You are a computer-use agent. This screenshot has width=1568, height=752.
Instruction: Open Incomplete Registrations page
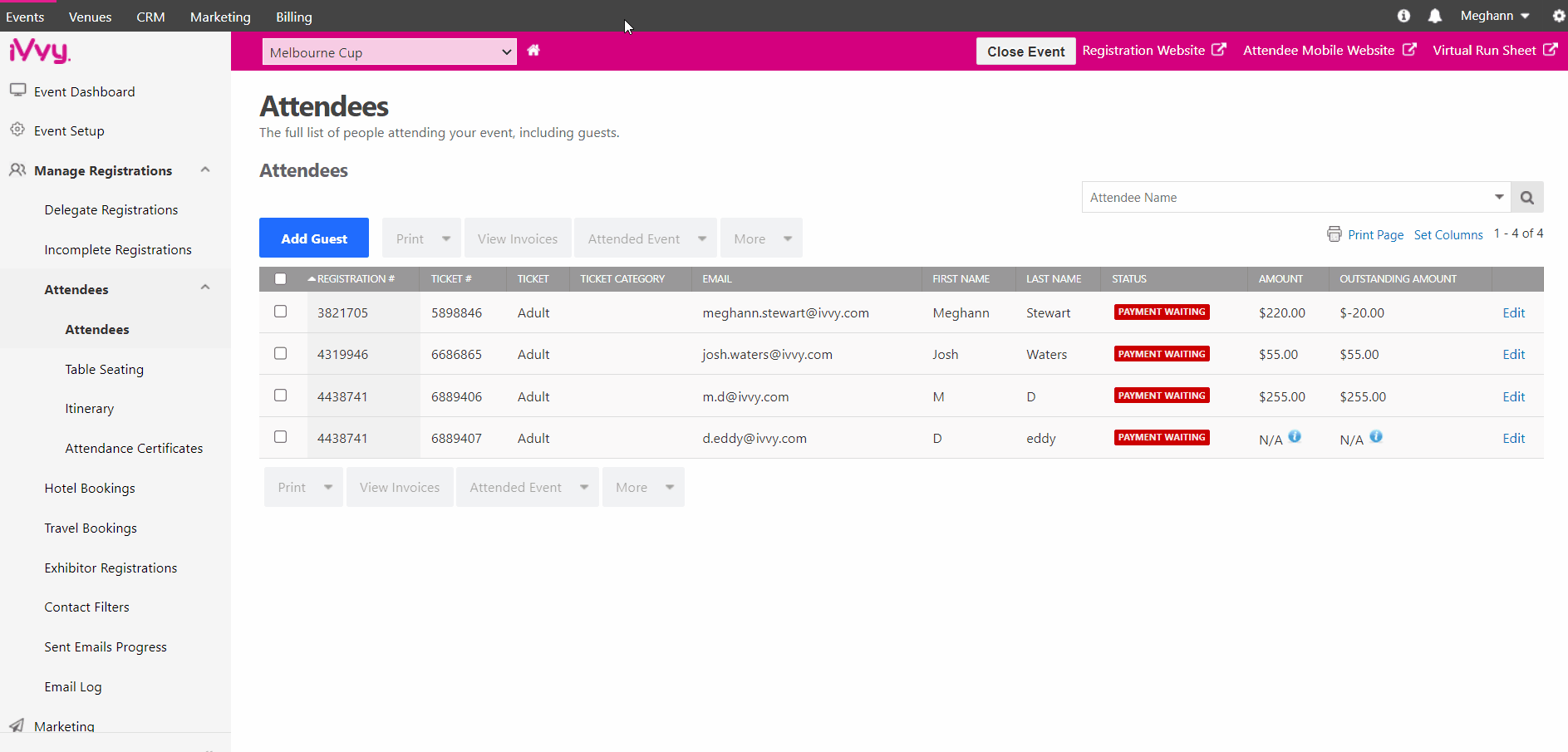pyautogui.click(x=118, y=249)
